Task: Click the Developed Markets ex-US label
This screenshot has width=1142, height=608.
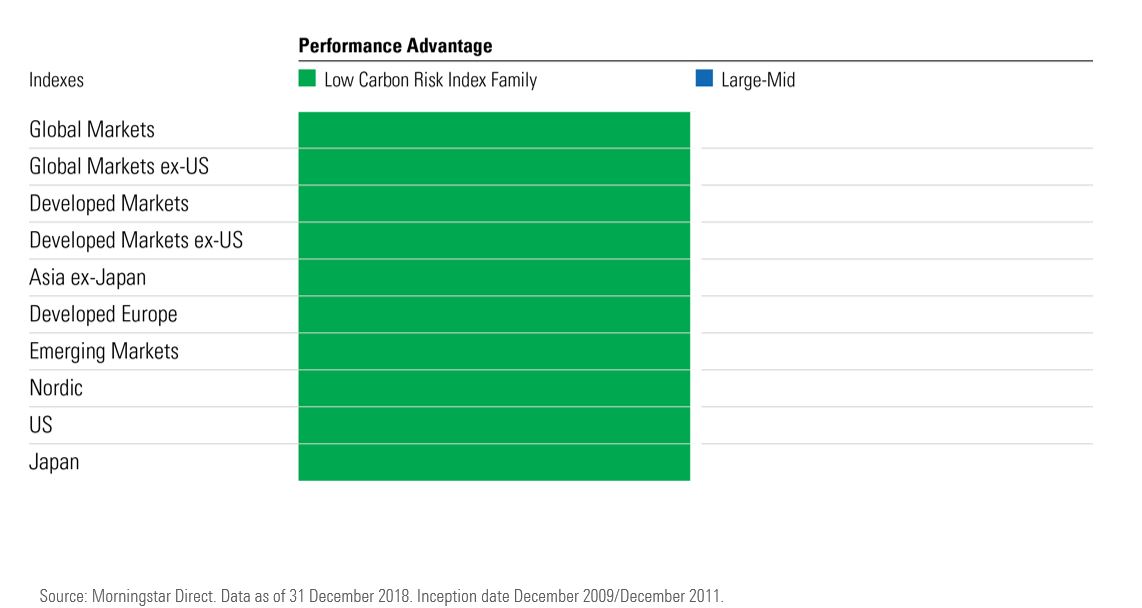Action: pyautogui.click(x=136, y=241)
